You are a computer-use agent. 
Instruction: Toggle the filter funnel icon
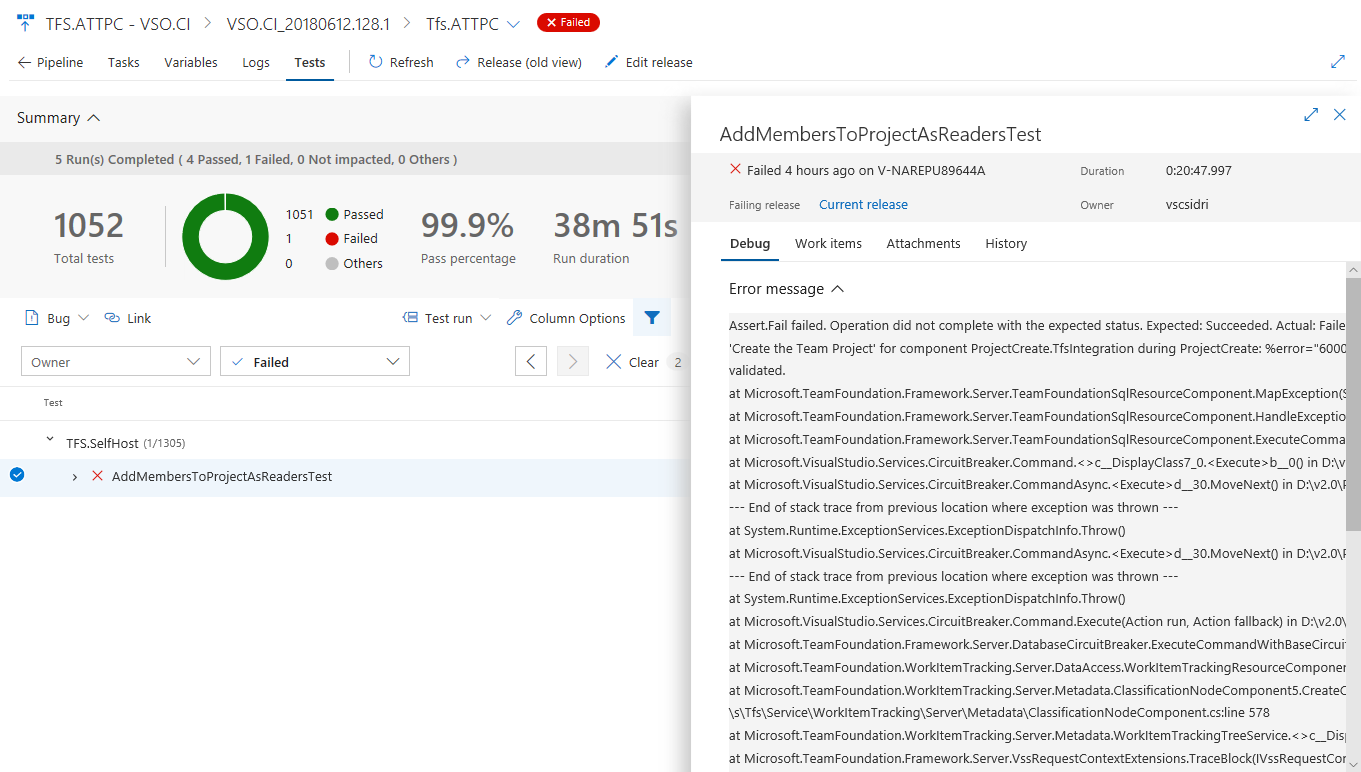(652, 318)
